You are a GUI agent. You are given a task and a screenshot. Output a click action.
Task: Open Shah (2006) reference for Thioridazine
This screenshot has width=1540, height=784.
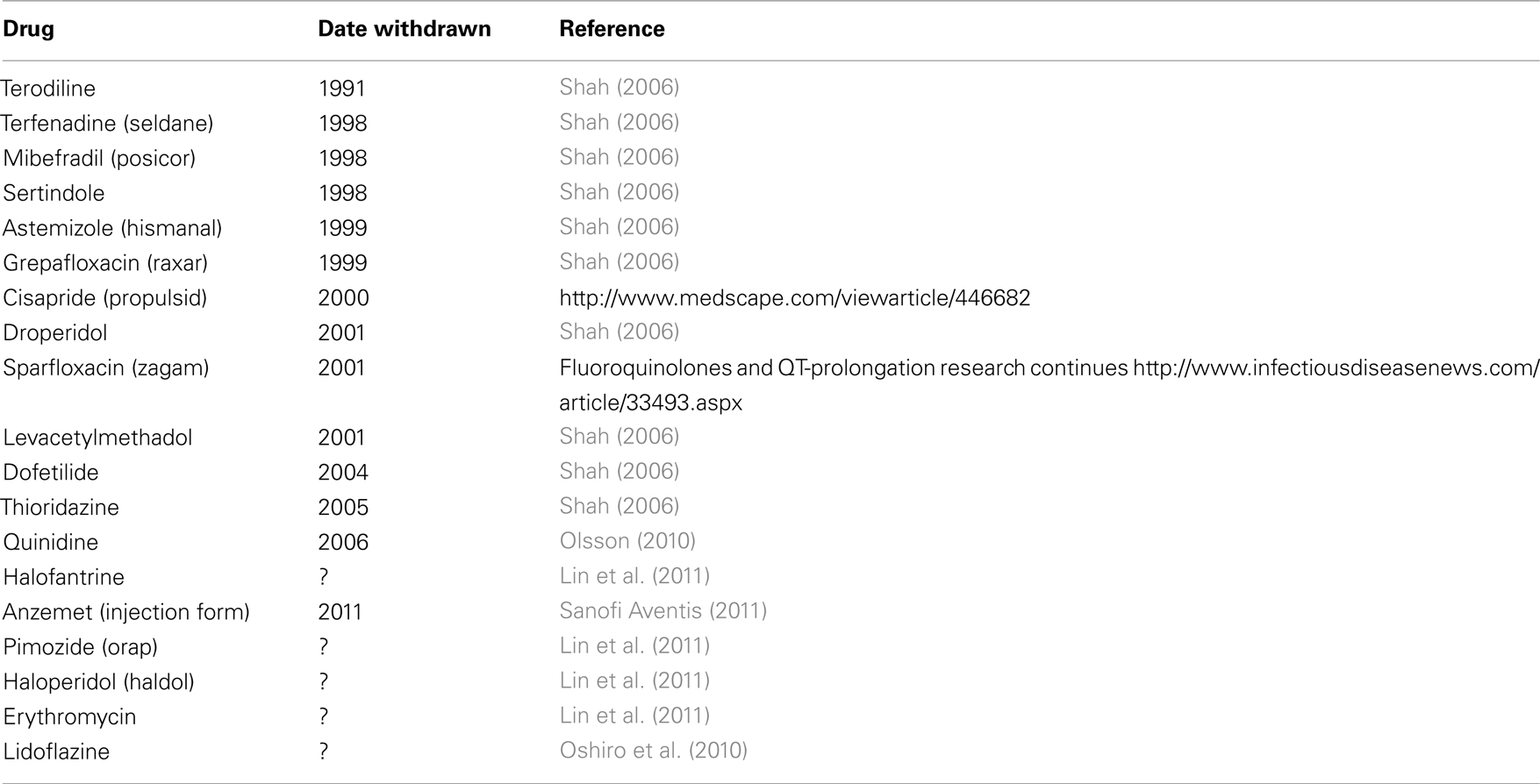620,506
